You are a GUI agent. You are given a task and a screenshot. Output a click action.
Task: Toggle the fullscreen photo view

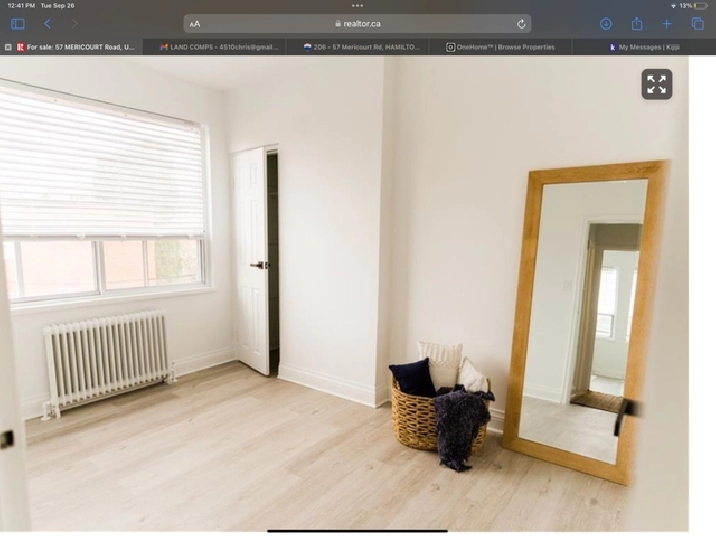657,84
